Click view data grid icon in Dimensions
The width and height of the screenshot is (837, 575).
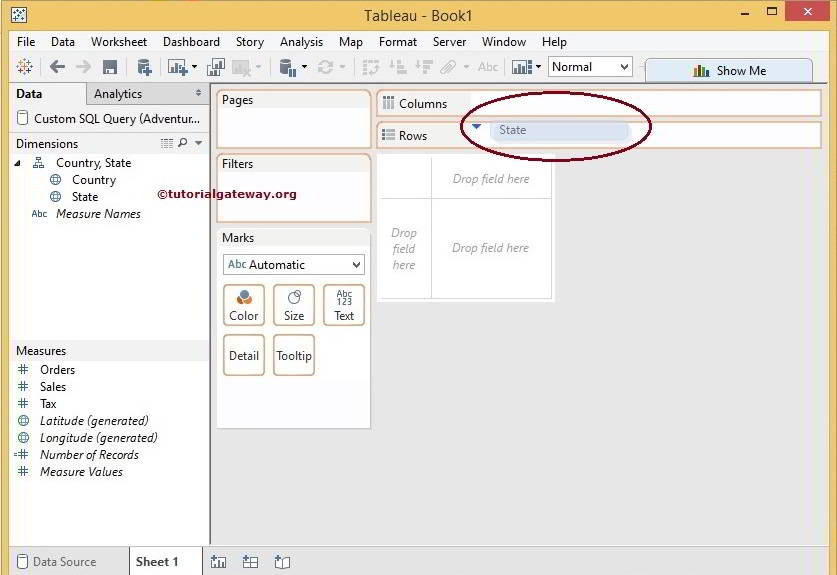pyautogui.click(x=167, y=143)
